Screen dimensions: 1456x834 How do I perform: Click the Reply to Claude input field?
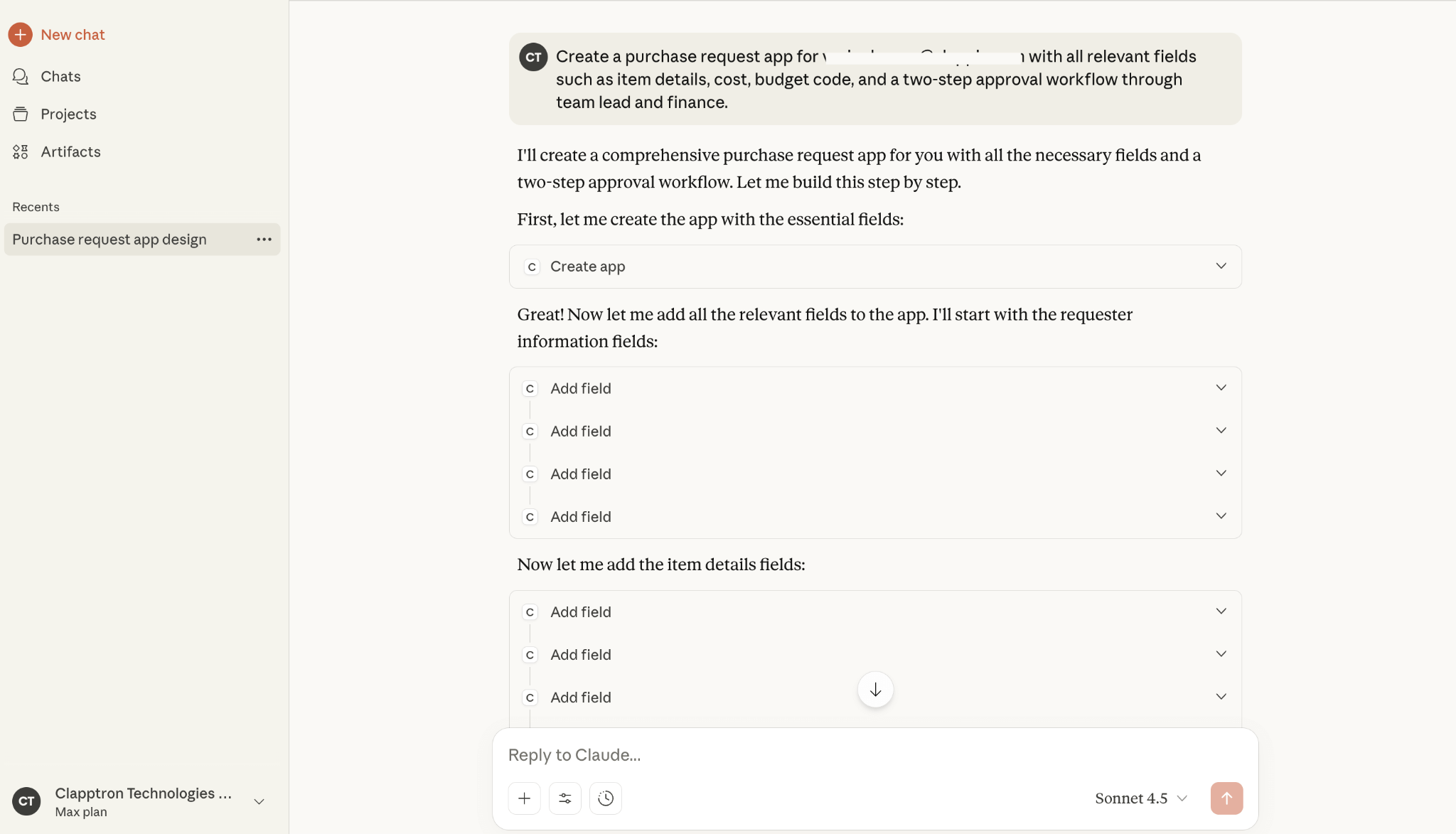click(x=782, y=754)
